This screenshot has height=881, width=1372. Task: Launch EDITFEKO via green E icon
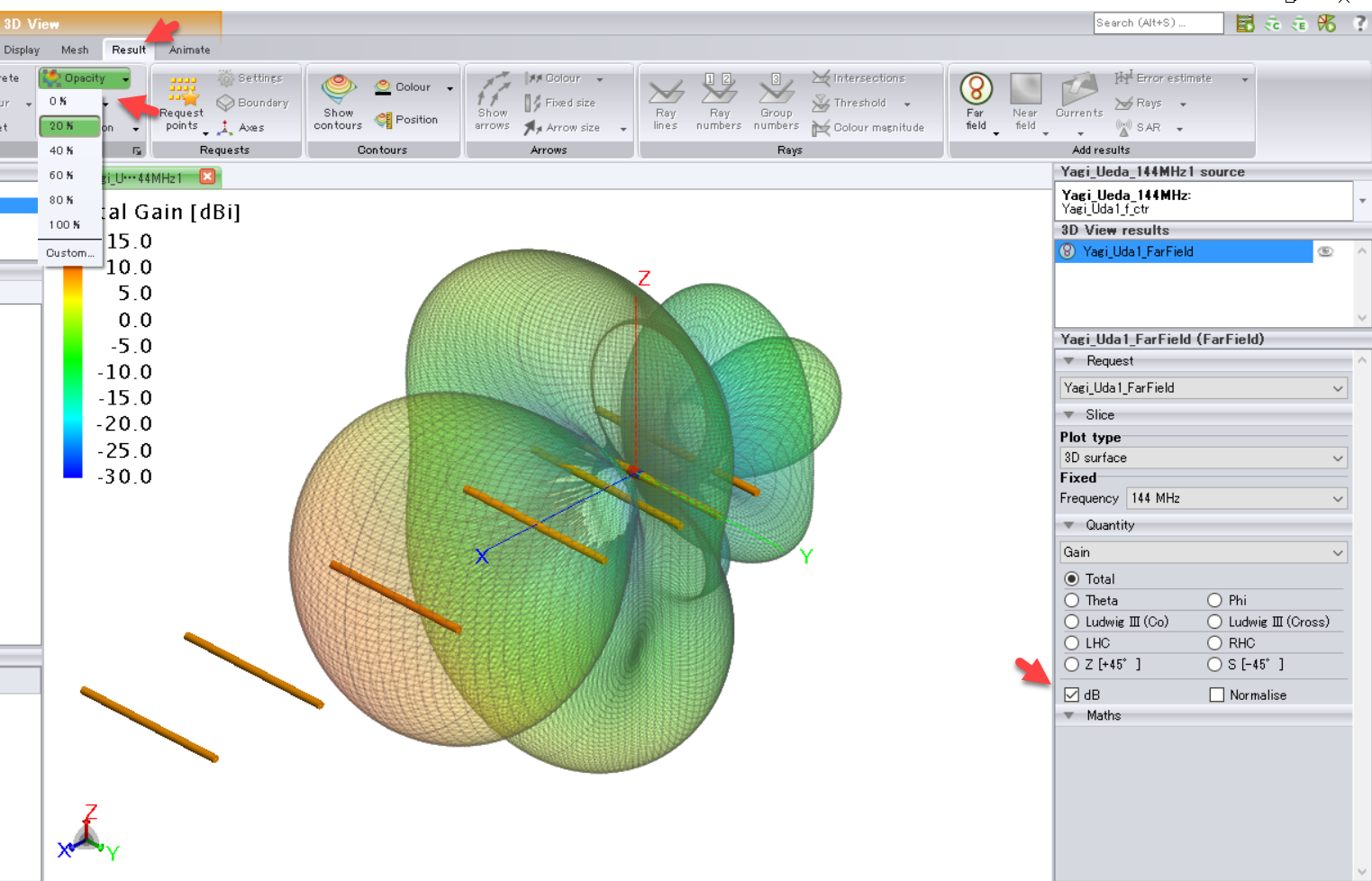[x=1299, y=23]
